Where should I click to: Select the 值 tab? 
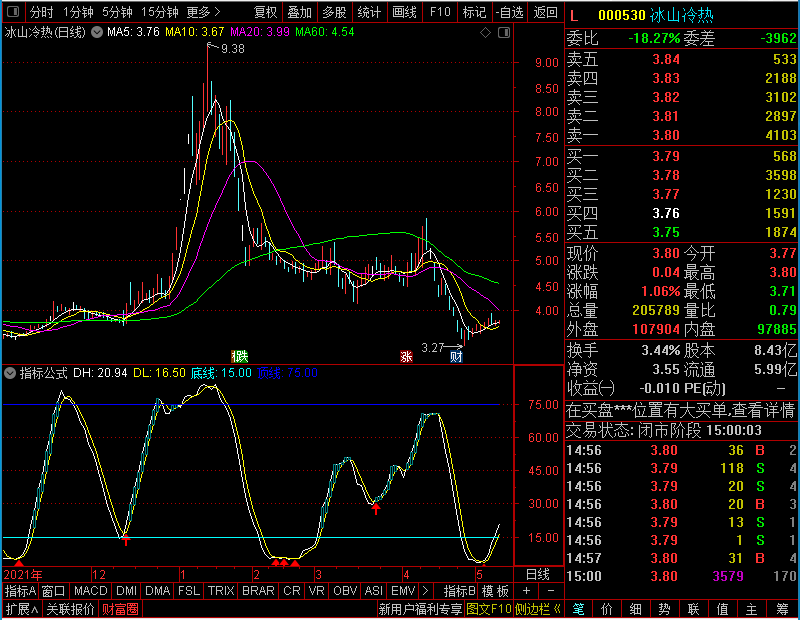[722, 609]
